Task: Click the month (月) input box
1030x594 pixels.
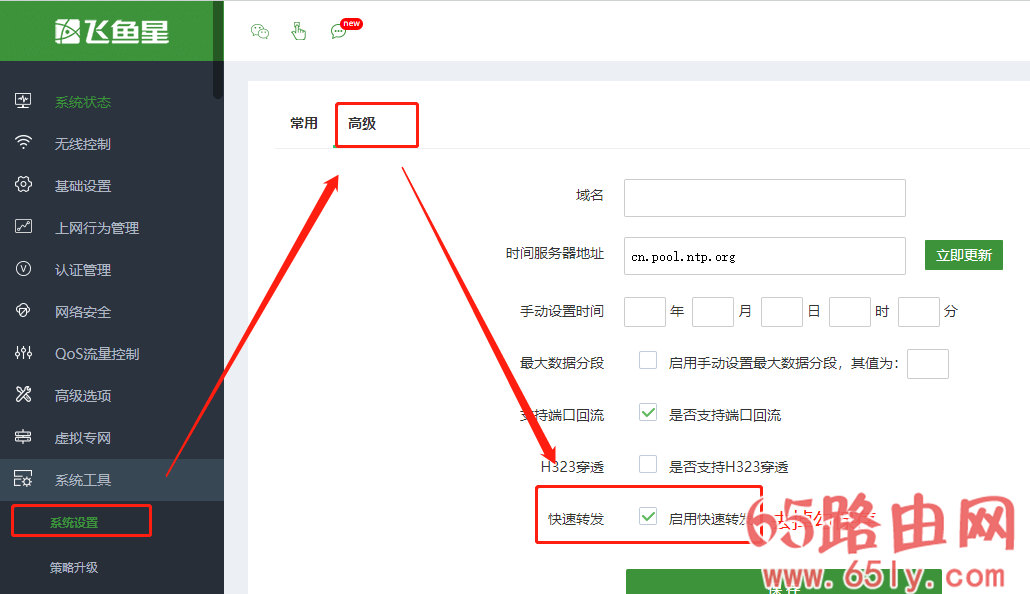Action: click(713, 311)
